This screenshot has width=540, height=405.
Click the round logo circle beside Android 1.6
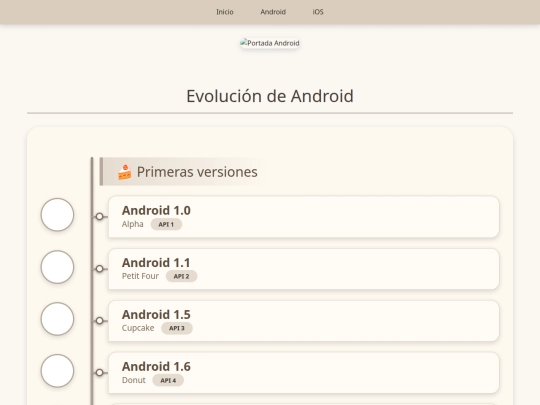(x=57, y=371)
